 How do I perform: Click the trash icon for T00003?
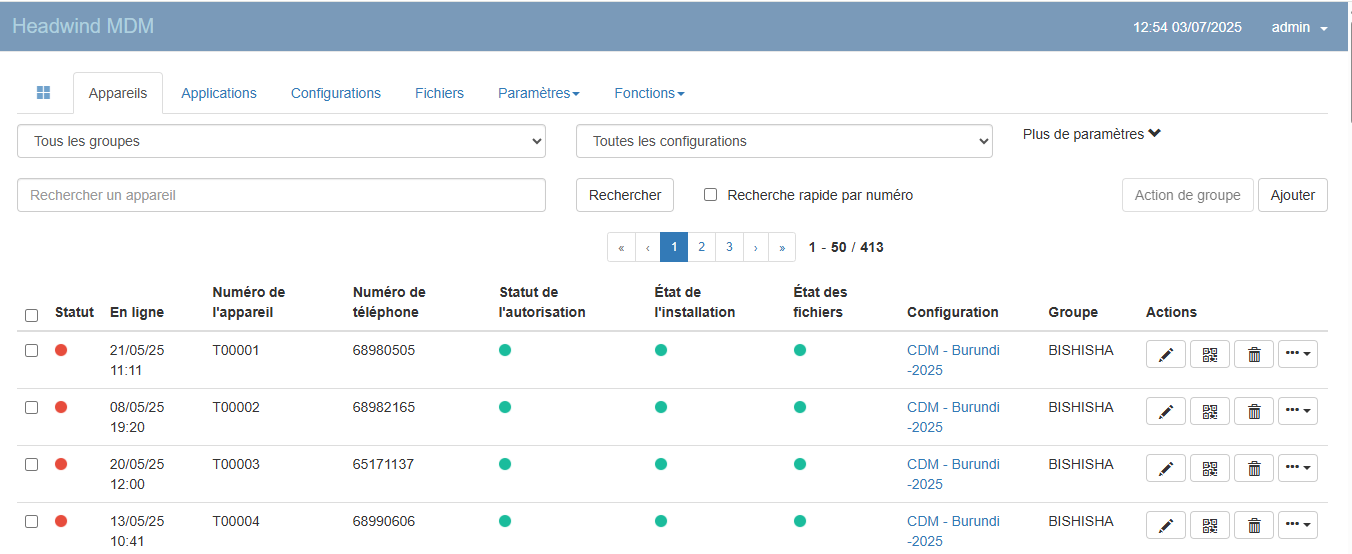tap(1254, 469)
